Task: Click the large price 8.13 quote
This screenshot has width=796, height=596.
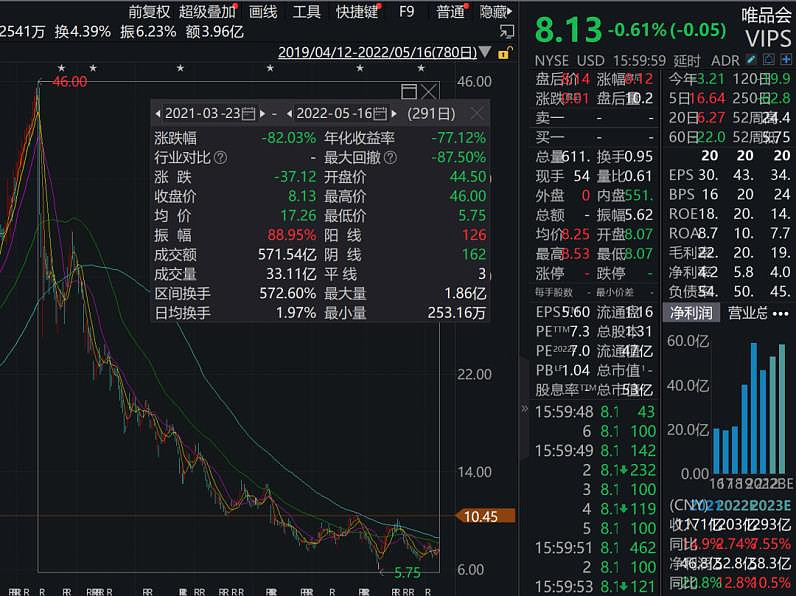Action: tap(568, 30)
